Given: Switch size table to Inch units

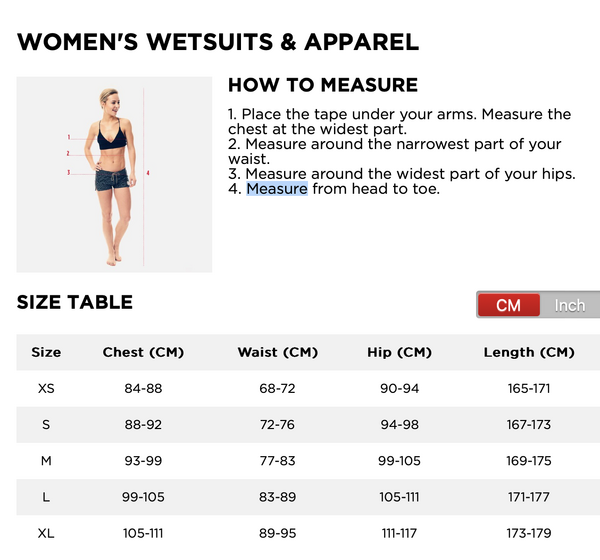Looking at the screenshot, I should (569, 305).
